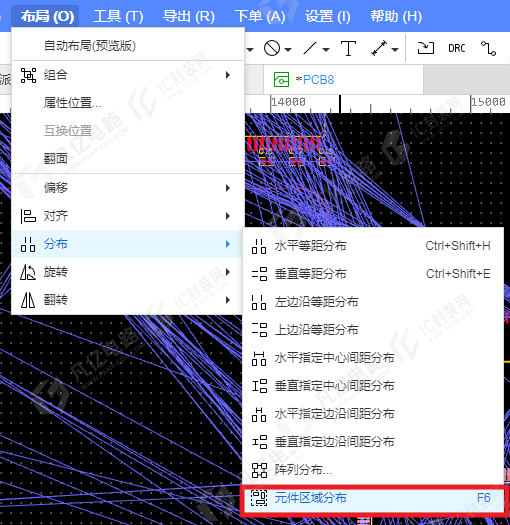Open the 工具 (T) menu
Viewport: 510px width, 525px height.
pos(118,16)
